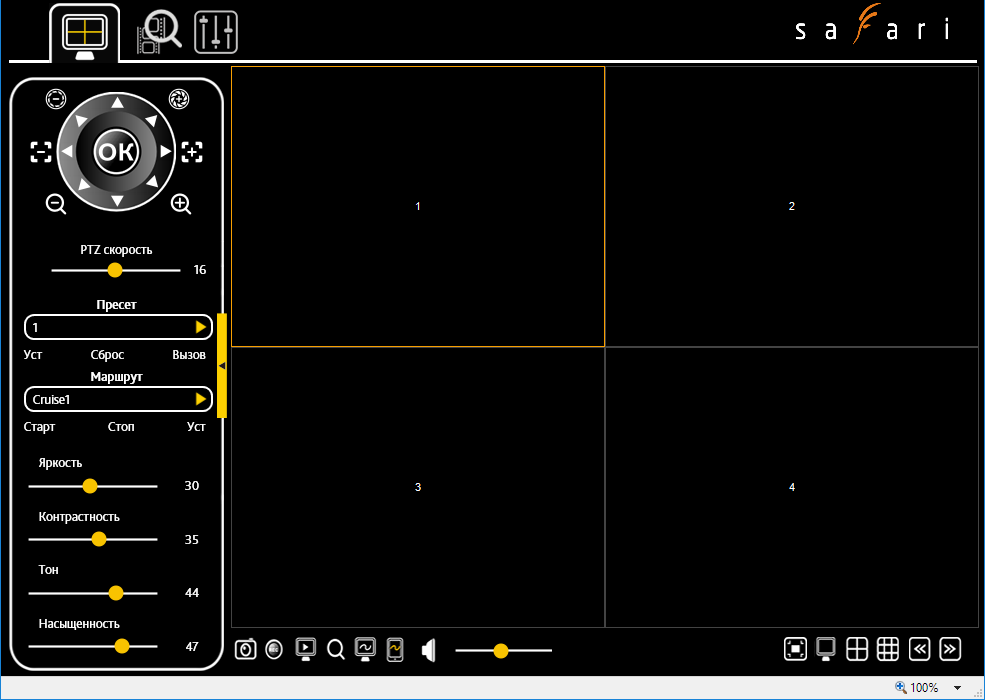Toggle fullscreen view mode
This screenshot has width=985, height=700.
click(796, 649)
